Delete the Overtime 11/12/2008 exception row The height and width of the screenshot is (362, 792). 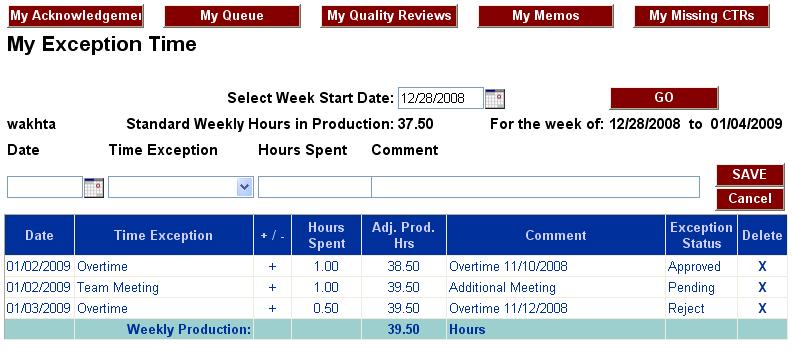pos(762,308)
